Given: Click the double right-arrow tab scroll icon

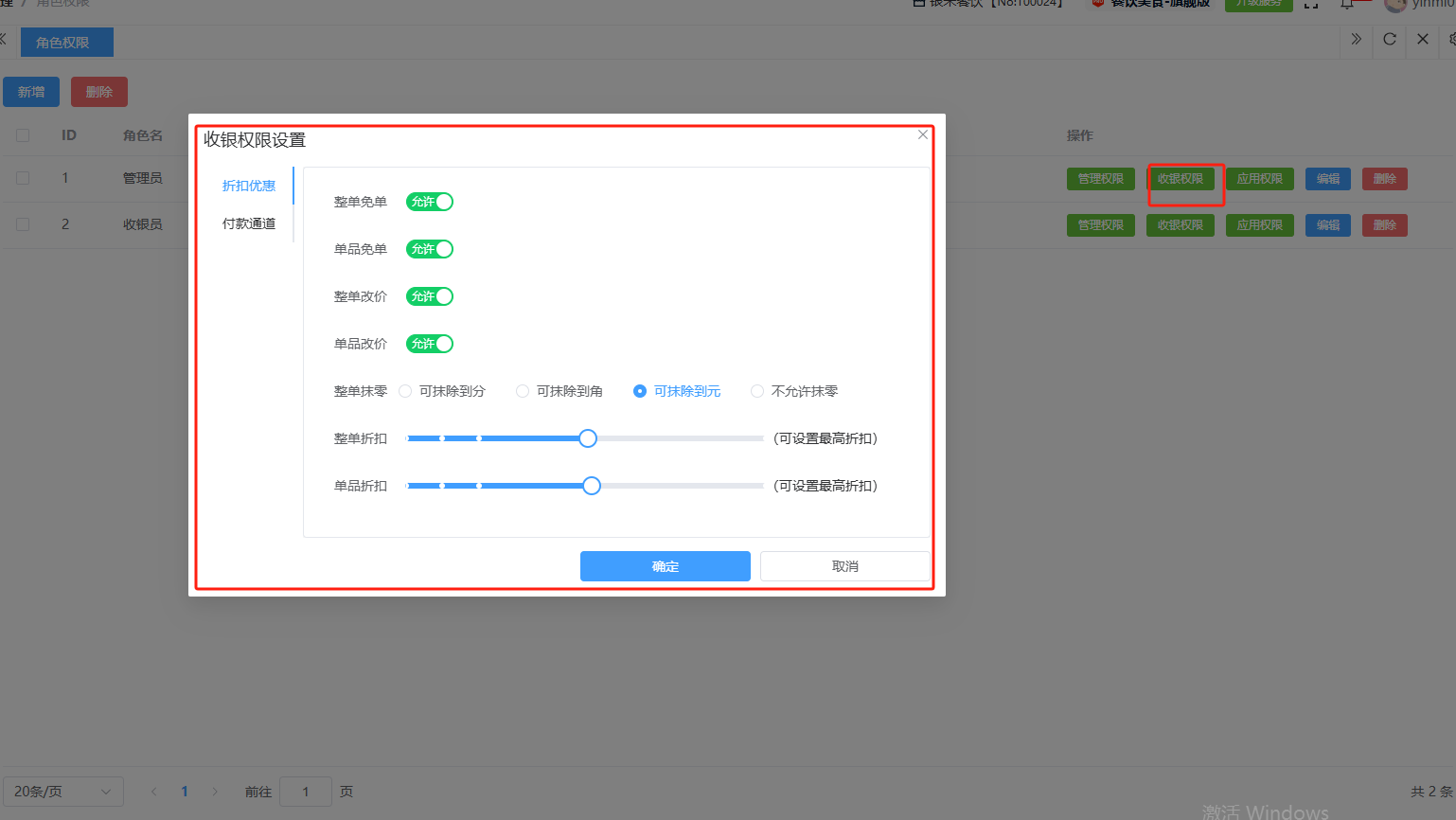Looking at the screenshot, I should pyautogui.click(x=1356, y=39).
